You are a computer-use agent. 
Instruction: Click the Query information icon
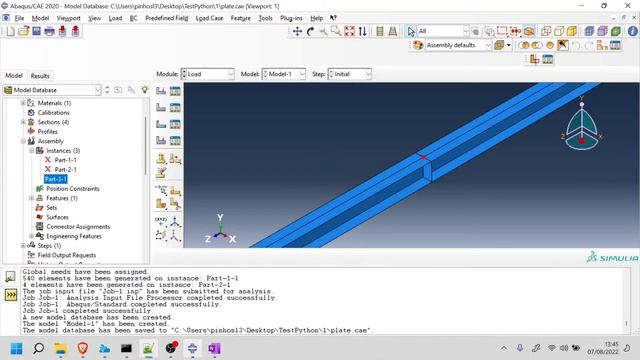tap(633, 31)
